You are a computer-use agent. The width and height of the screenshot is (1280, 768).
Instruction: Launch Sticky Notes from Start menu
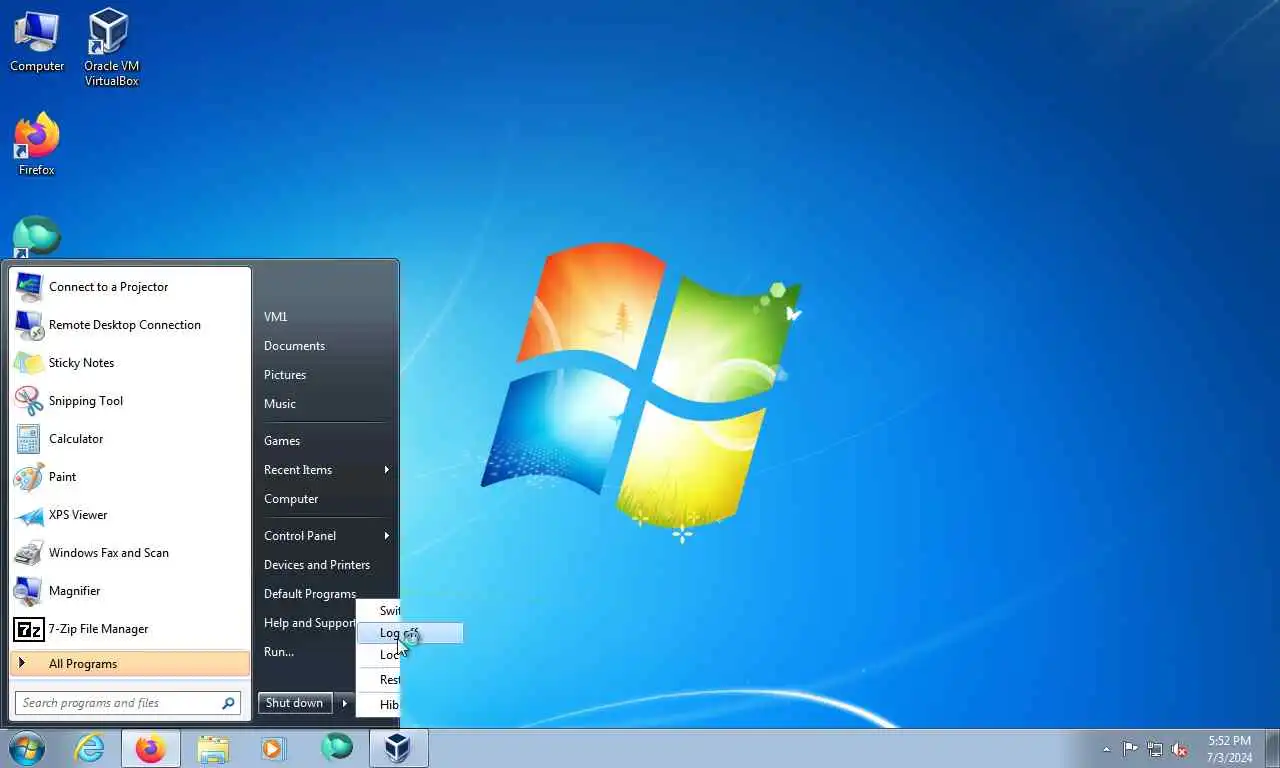(130, 363)
